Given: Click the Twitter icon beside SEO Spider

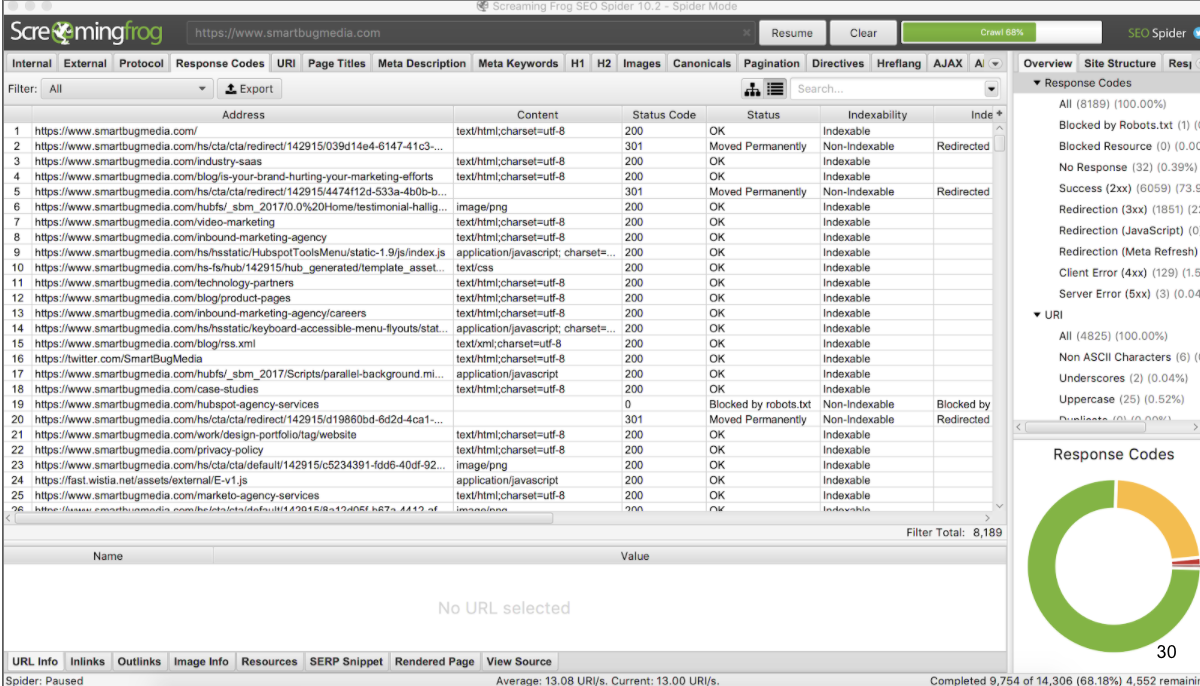Looking at the screenshot, I should 1195,33.
